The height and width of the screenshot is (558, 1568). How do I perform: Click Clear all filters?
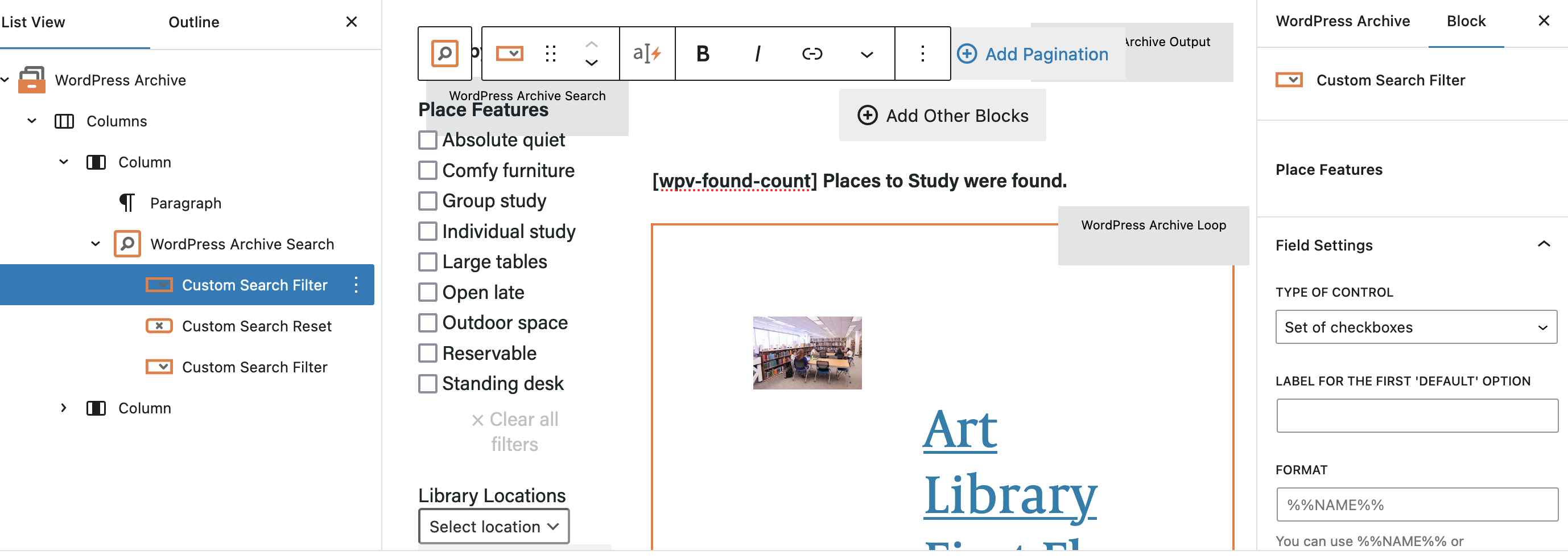(x=514, y=431)
